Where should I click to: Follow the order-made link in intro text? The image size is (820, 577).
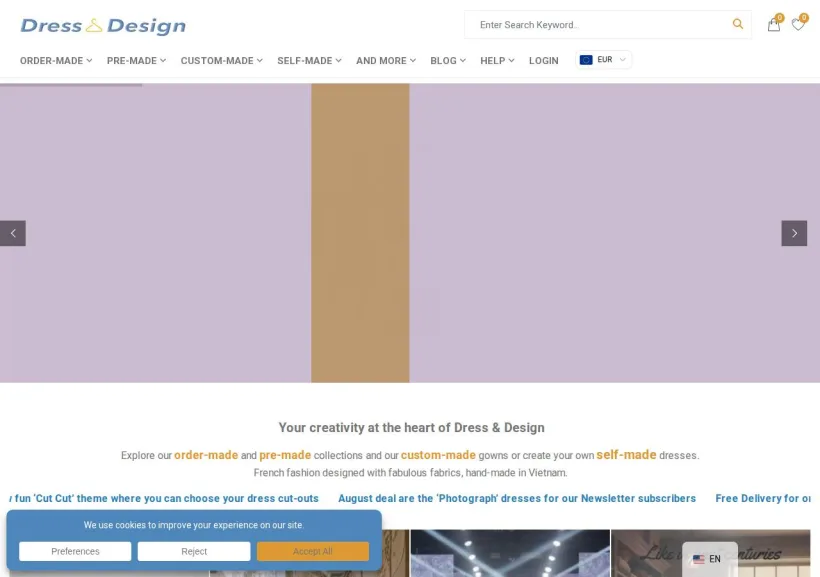(x=206, y=455)
